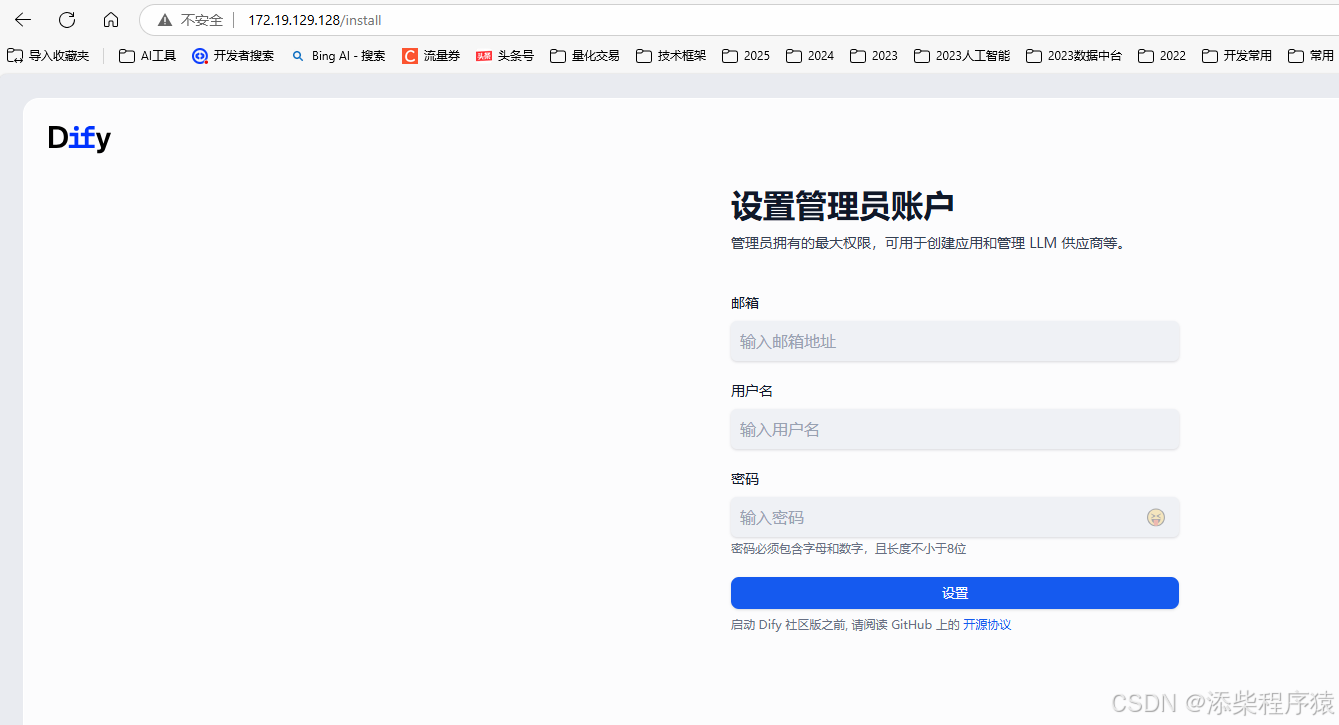Open the 2023人工智能 bookmark folder
1339x725 pixels.
(x=962, y=56)
